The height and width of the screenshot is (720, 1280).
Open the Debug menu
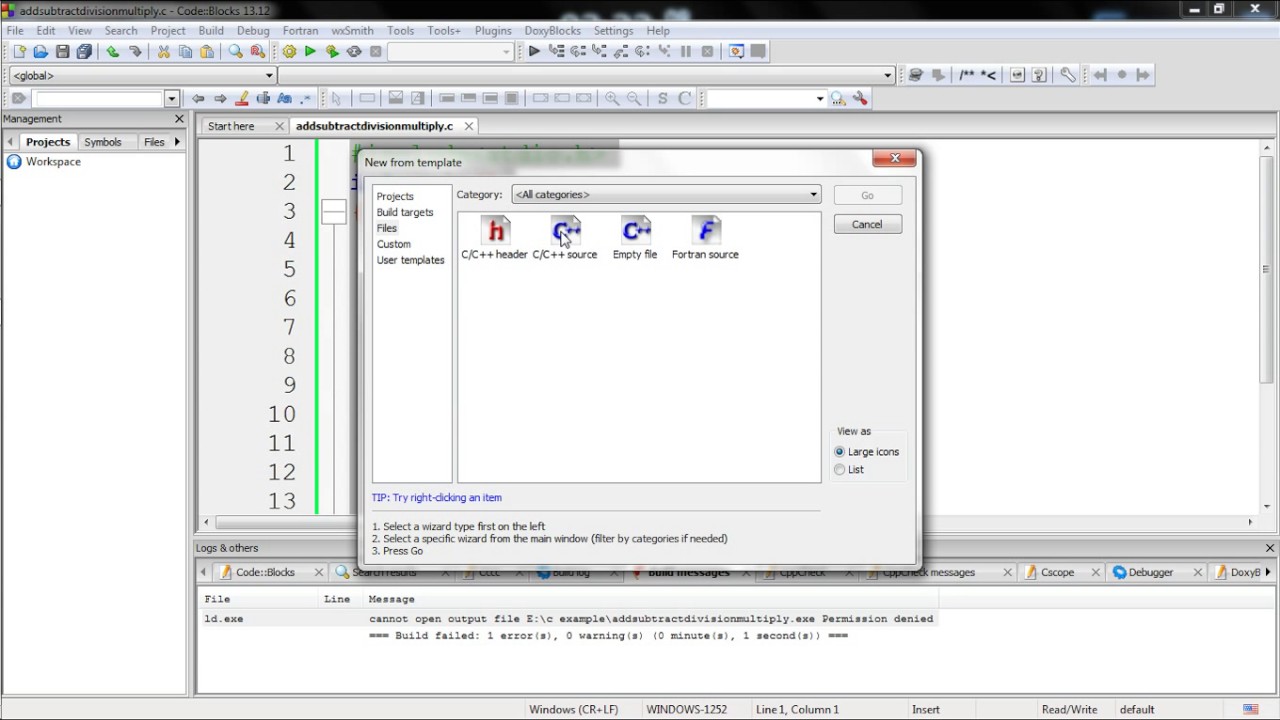253,31
